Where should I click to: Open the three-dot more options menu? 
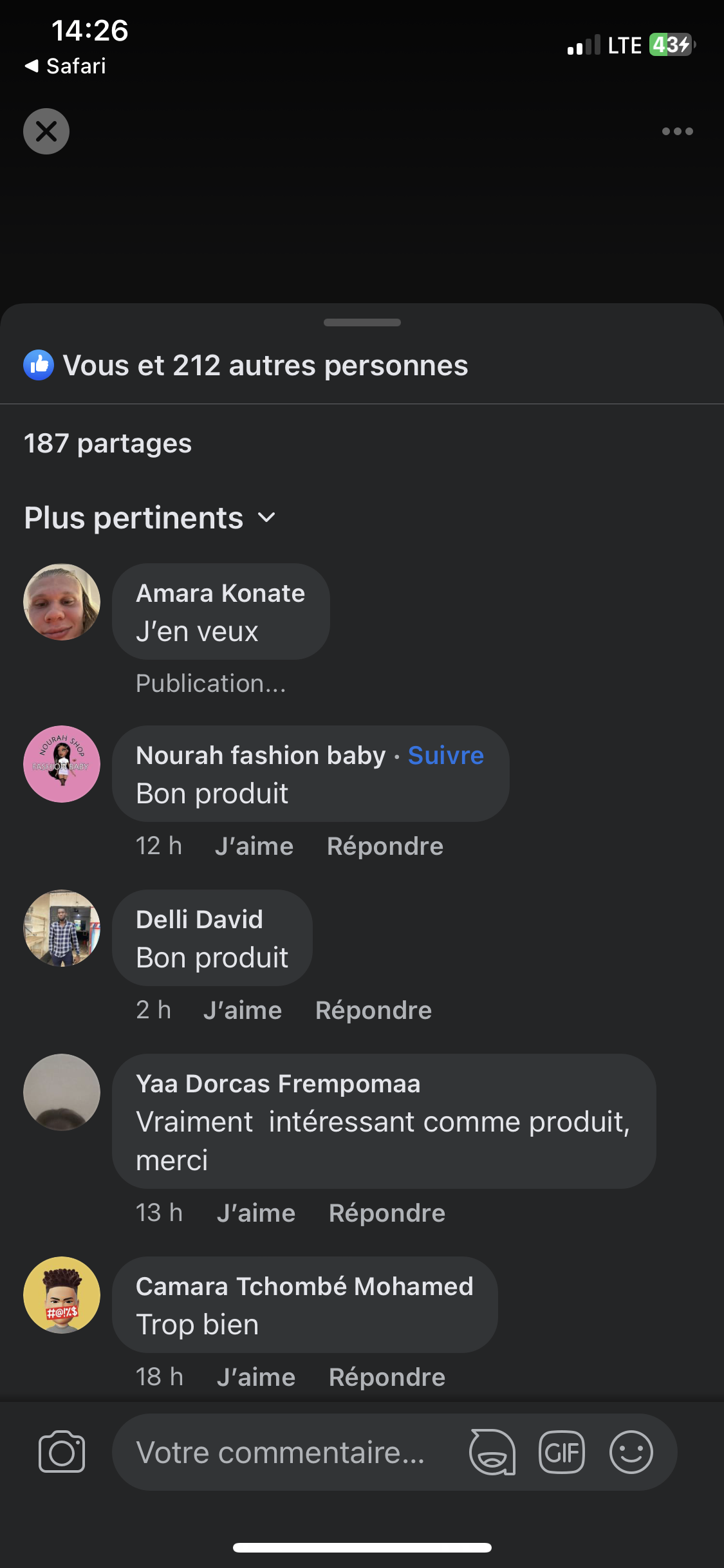coord(677,131)
